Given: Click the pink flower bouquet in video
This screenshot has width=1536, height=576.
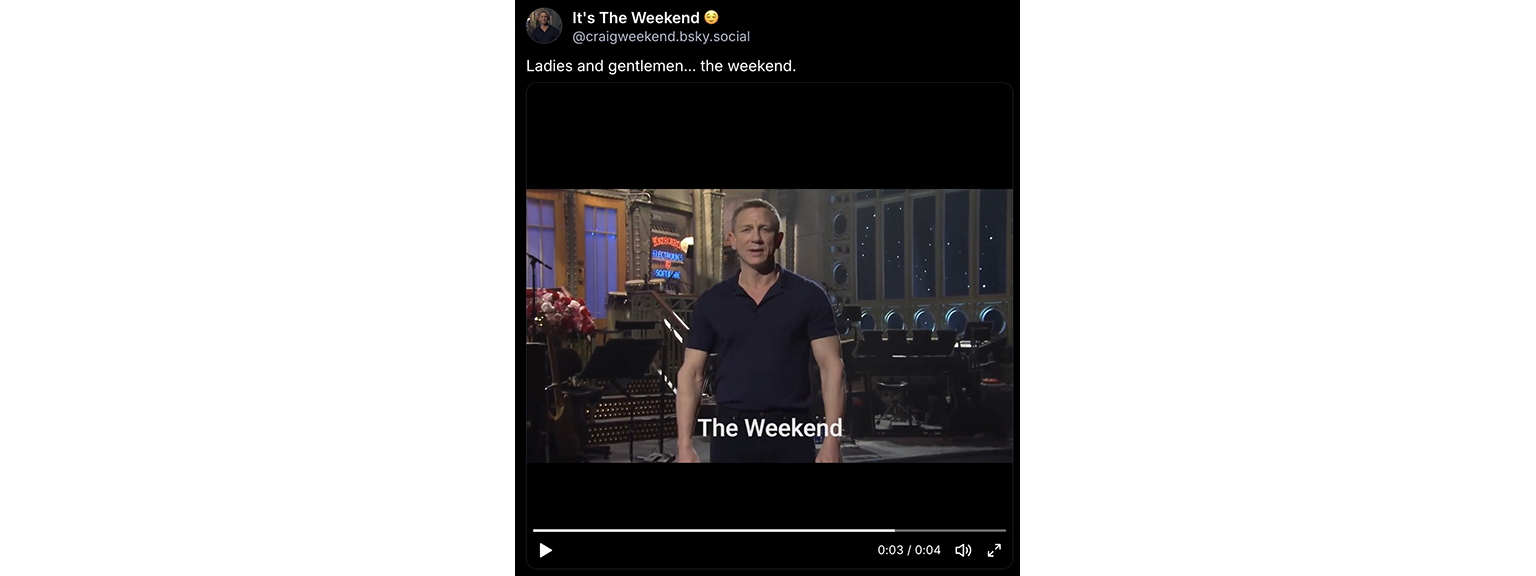Looking at the screenshot, I should coord(560,313).
